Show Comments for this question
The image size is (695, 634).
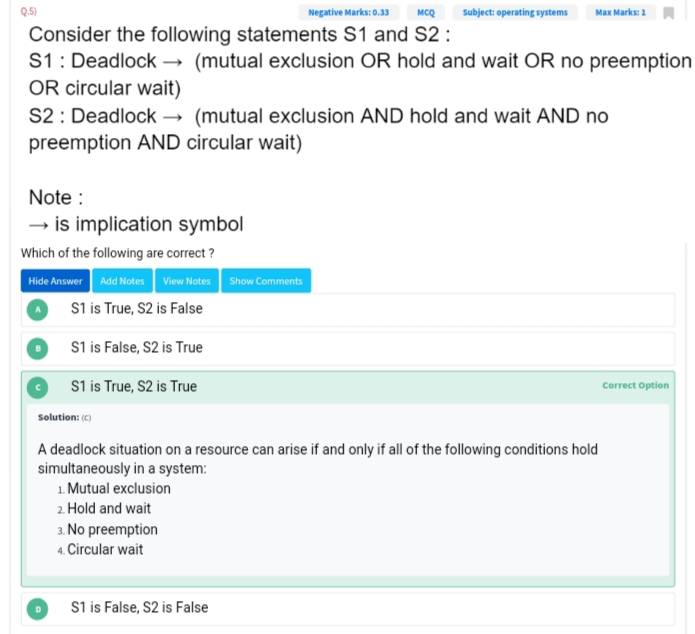[x=266, y=281]
